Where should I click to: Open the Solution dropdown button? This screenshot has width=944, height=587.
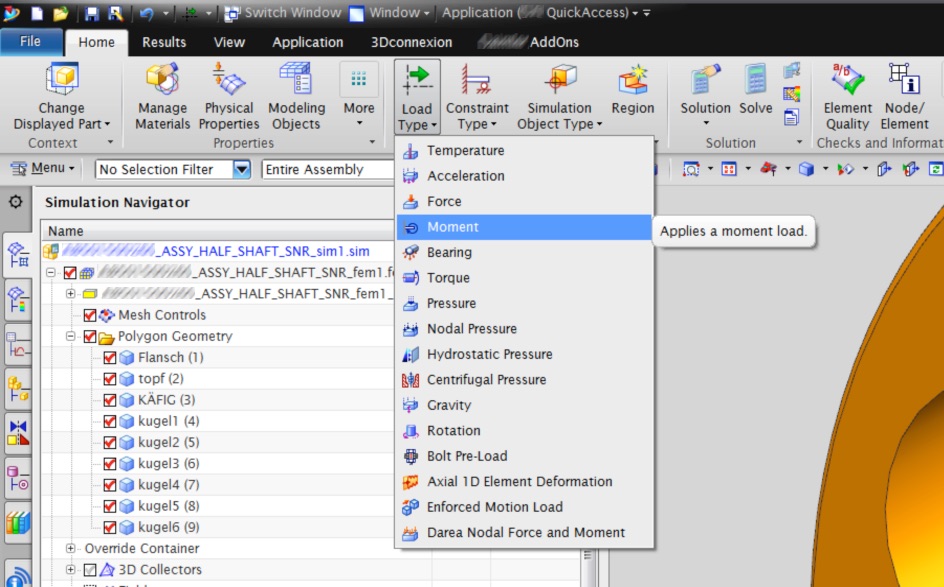(705, 96)
